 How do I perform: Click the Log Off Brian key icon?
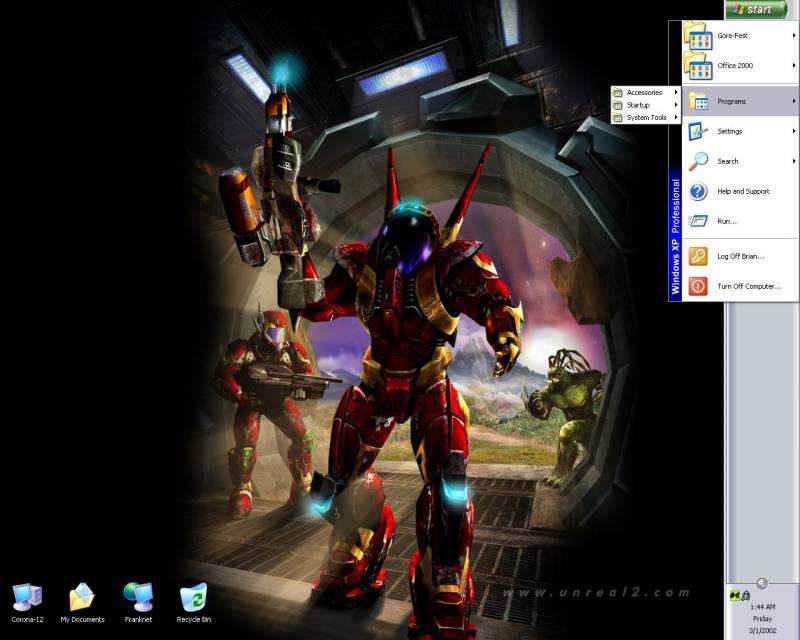(x=697, y=256)
